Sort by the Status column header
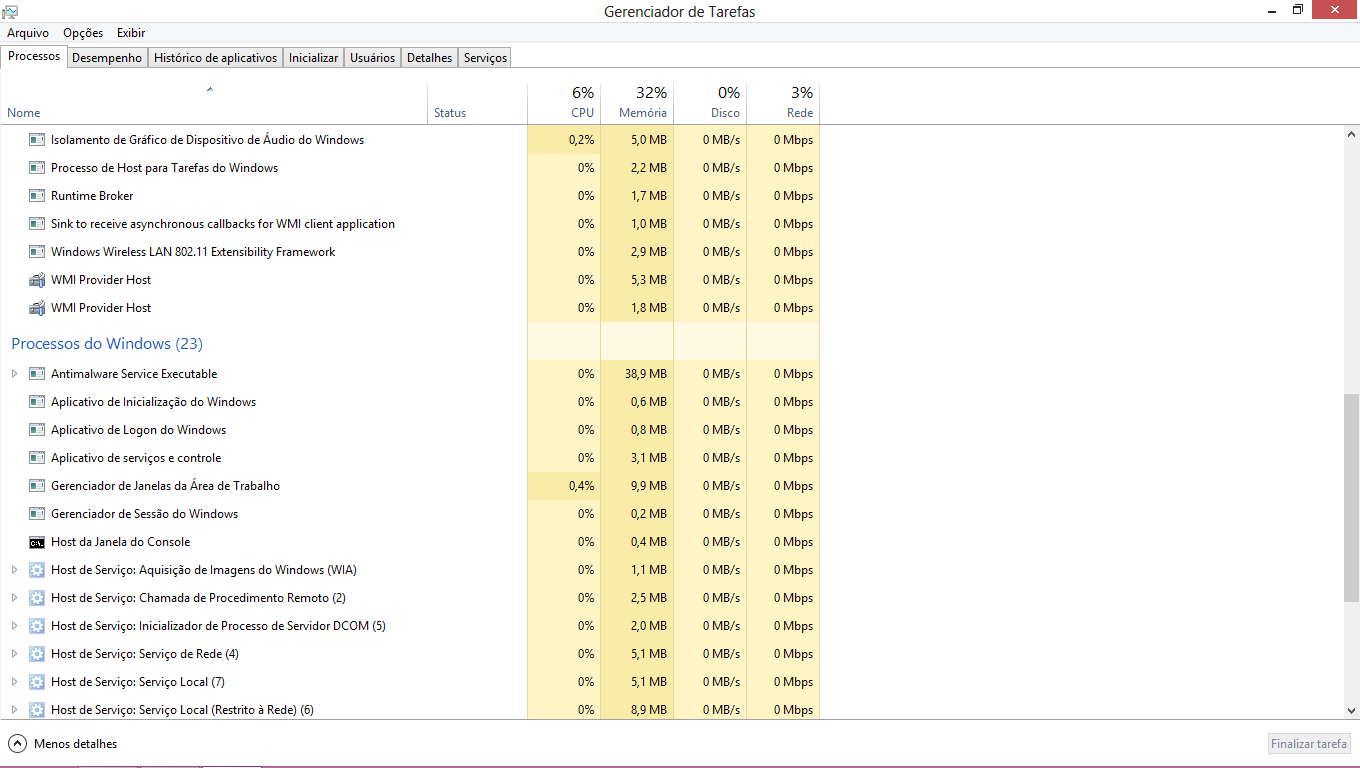 point(478,102)
